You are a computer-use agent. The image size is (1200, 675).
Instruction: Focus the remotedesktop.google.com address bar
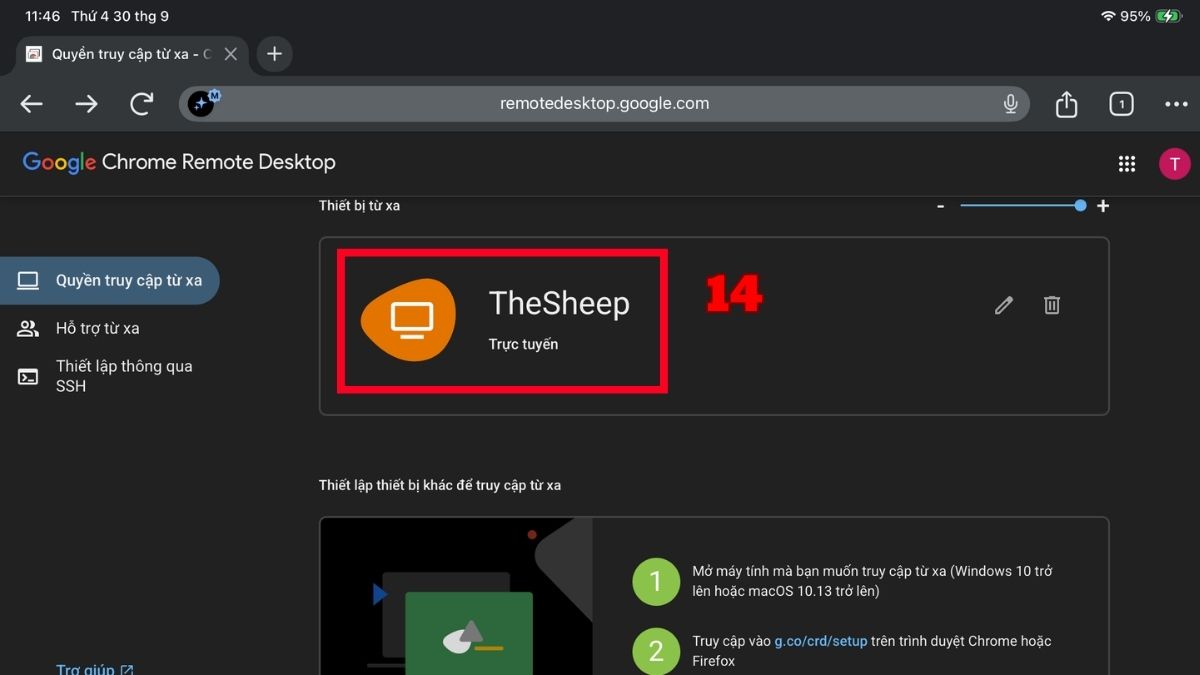coord(604,104)
